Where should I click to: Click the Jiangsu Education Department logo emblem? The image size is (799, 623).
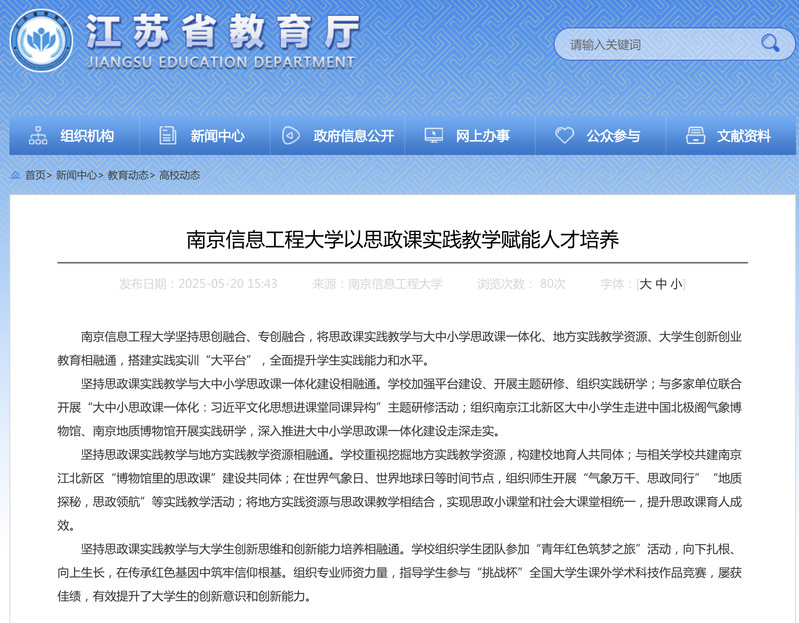point(41,41)
